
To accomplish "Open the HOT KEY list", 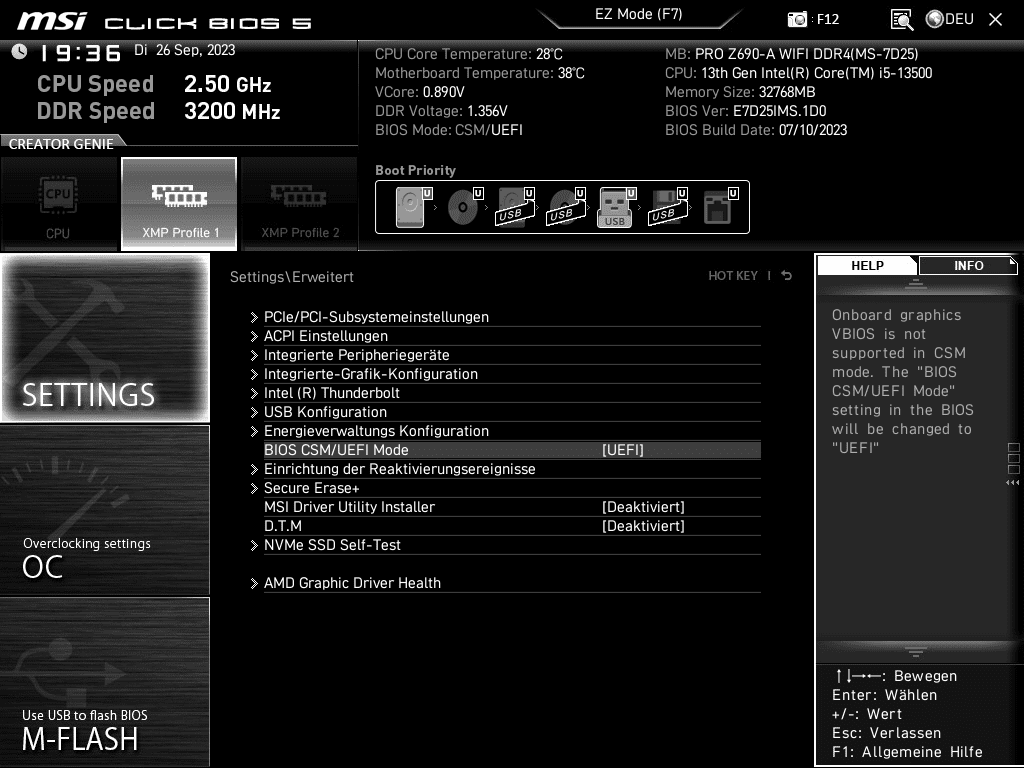I will [x=733, y=276].
